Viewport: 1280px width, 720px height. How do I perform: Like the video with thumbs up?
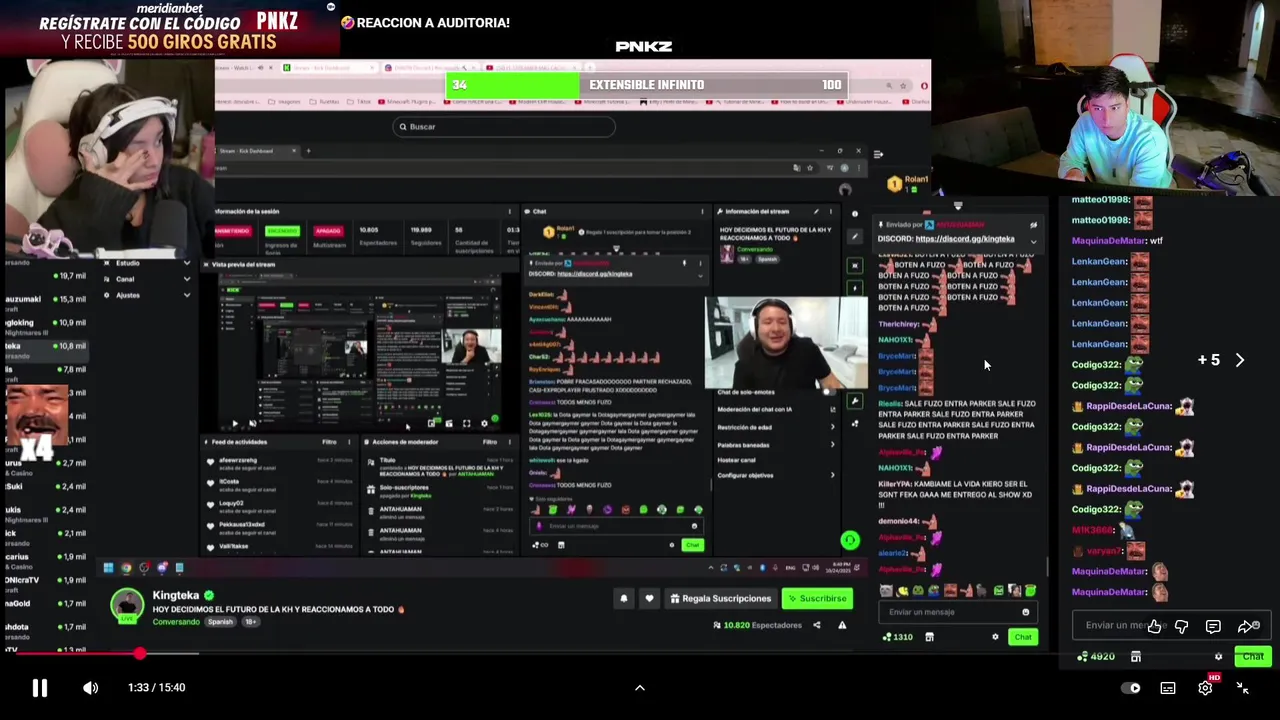click(x=1155, y=627)
